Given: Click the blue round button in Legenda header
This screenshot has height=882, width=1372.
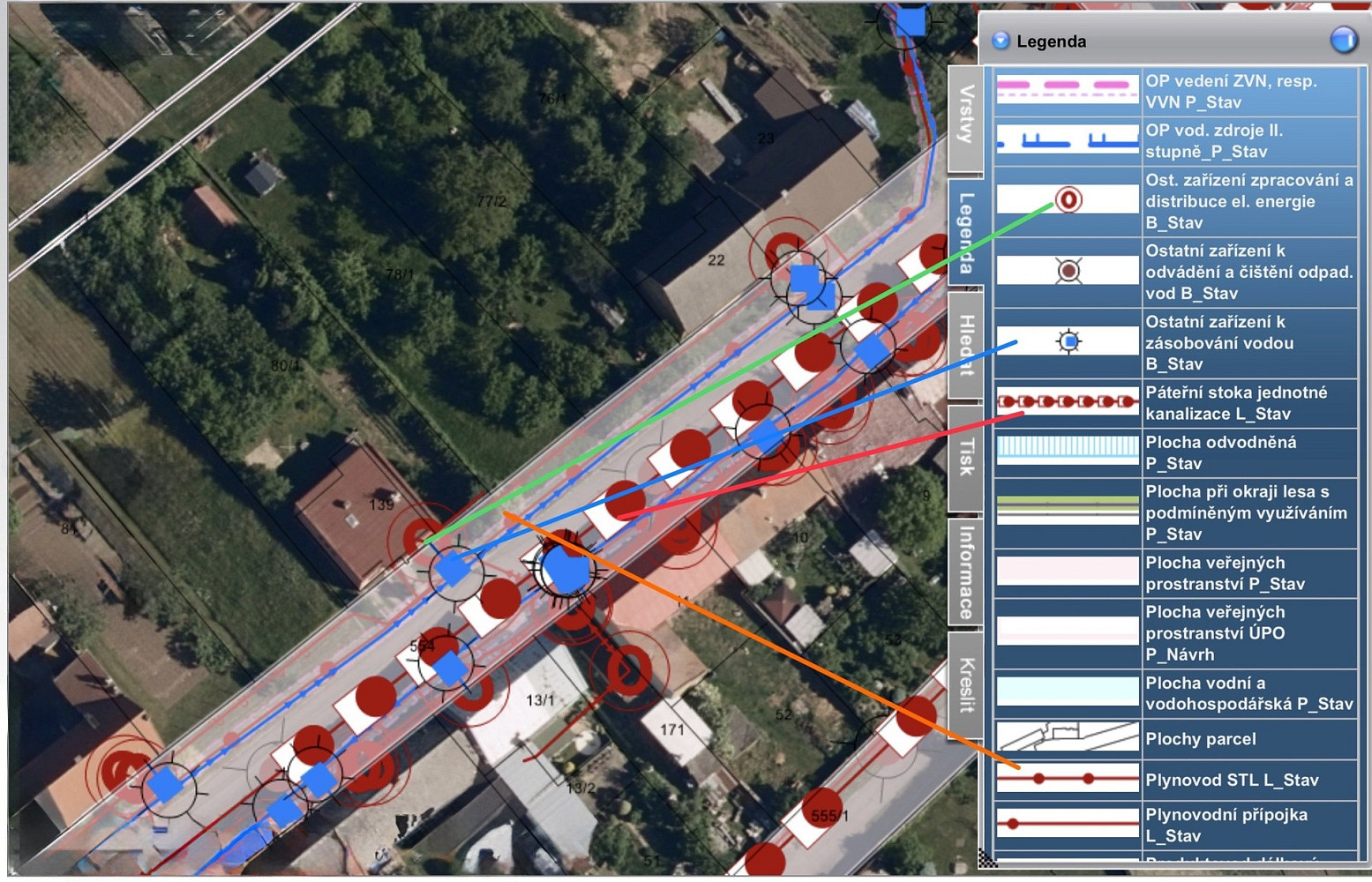Looking at the screenshot, I should pos(1343,40).
